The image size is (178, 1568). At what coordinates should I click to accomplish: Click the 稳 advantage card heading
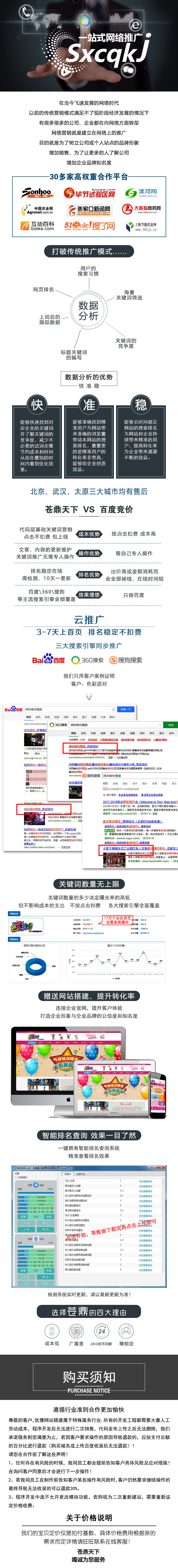coord(141,404)
